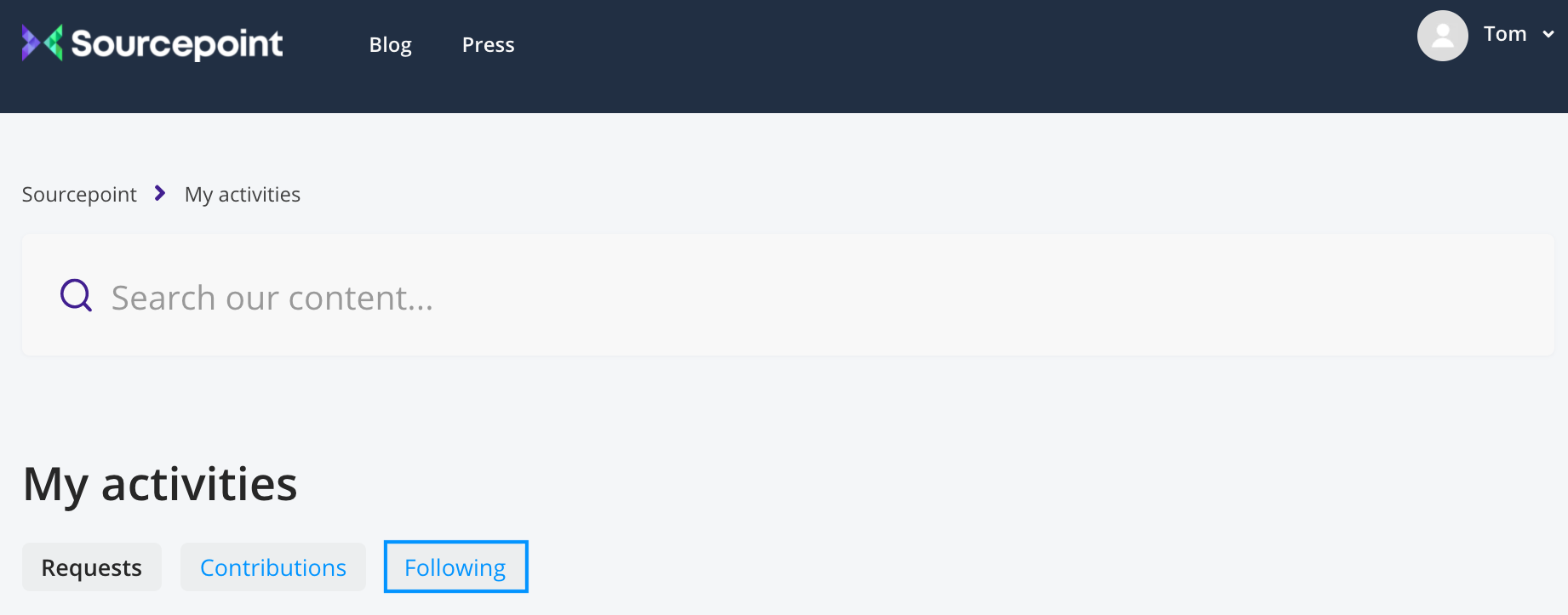Select the Following tab
This screenshot has height=615, width=1568.
click(x=455, y=567)
